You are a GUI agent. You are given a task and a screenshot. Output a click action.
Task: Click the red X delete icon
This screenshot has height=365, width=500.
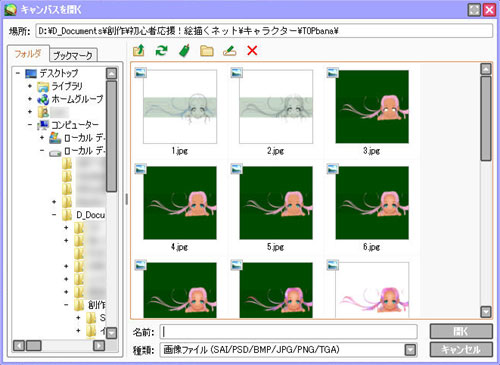[x=252, y=51]
